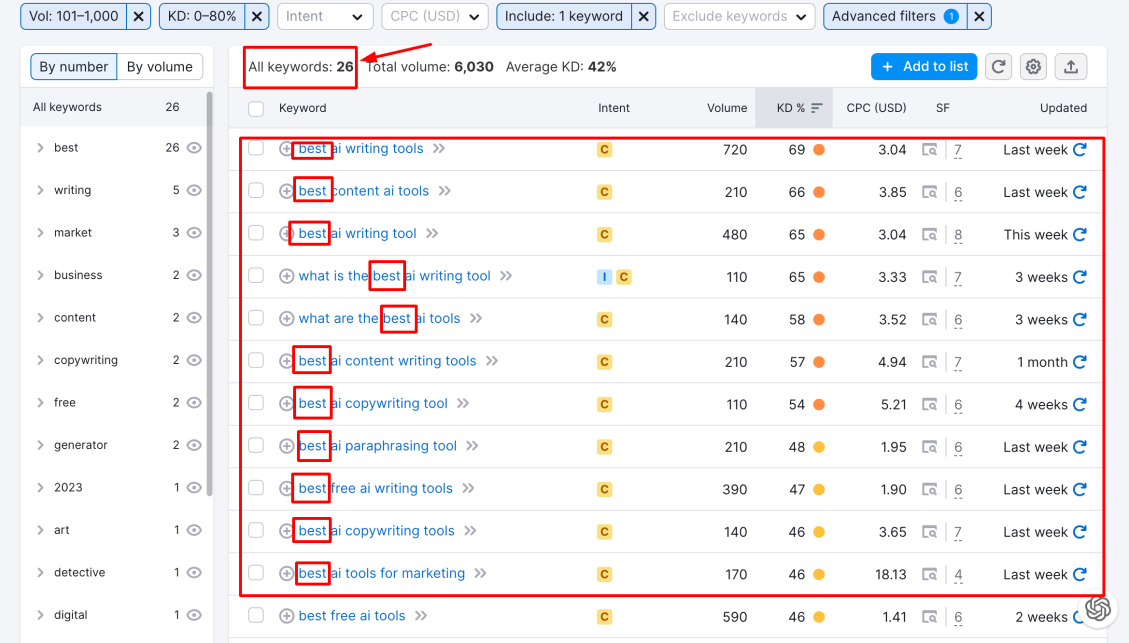Click the refresh icon beside Add to list
Viewport: 1129px width, 643px height.
click(998, 67)
